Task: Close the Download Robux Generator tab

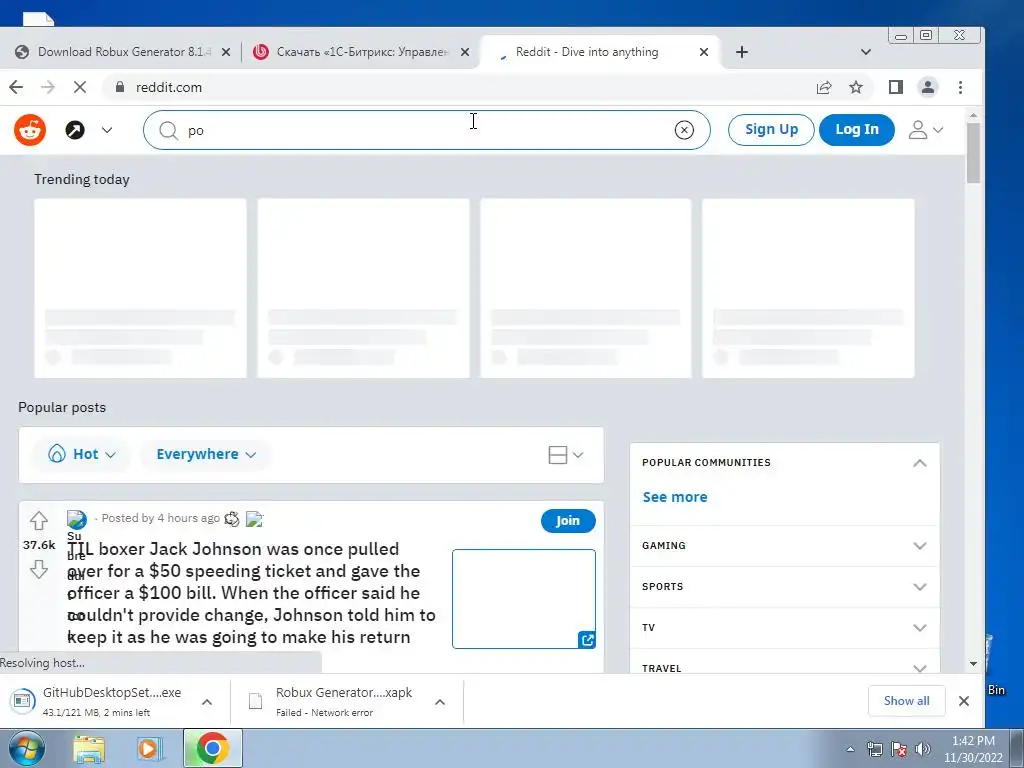Action: (226, 52)
